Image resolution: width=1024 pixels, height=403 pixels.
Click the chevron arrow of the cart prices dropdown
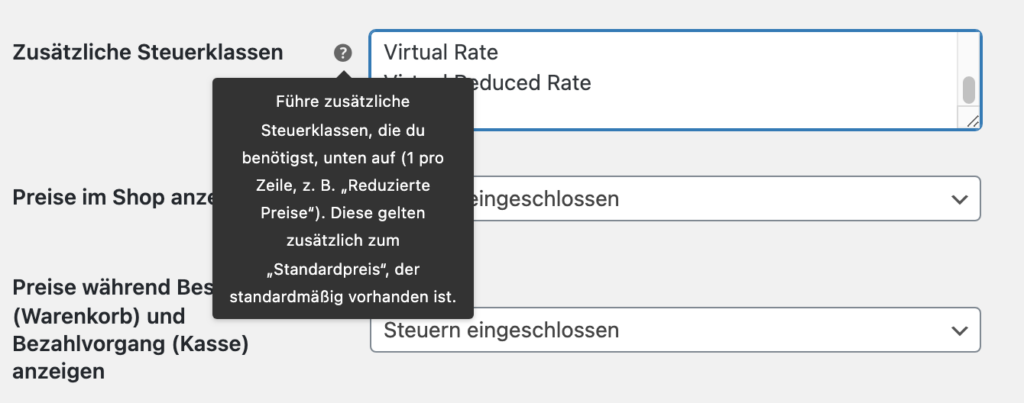pyautogui.click(x=959, y=330)
